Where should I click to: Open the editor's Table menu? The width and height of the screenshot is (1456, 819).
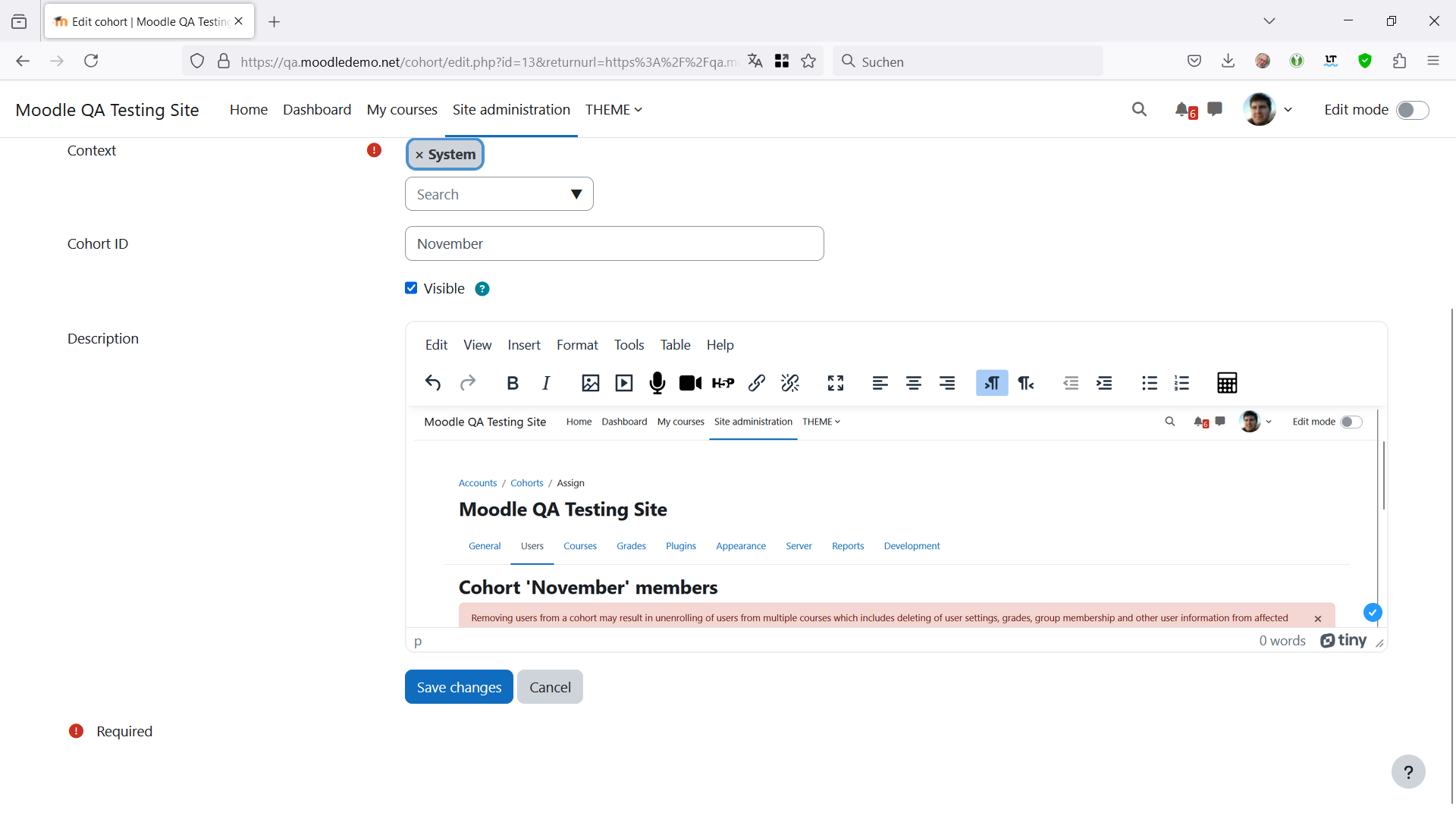pyautogui.click(x=675, y=345)
